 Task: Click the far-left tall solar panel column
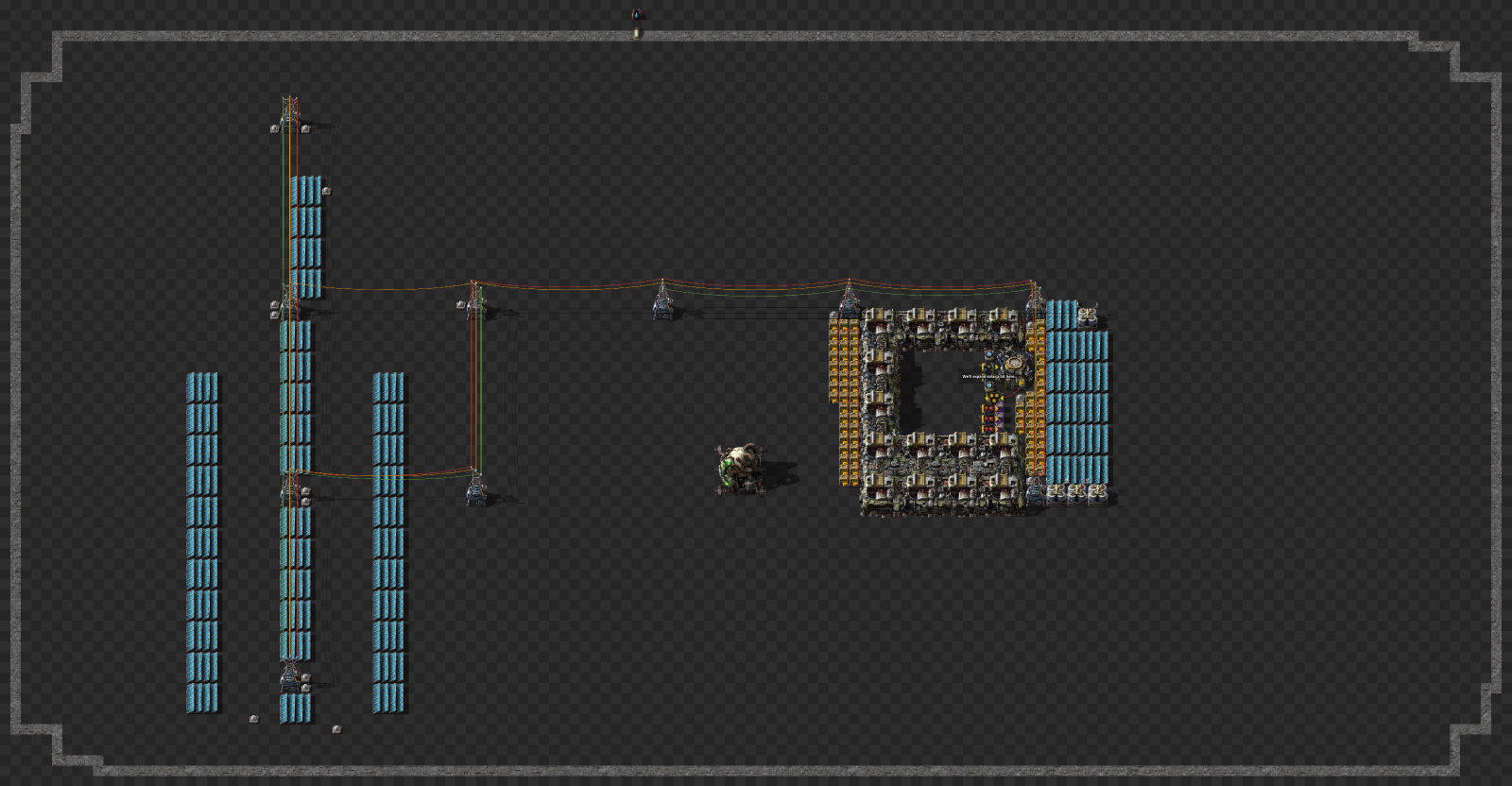pos(202,542)
